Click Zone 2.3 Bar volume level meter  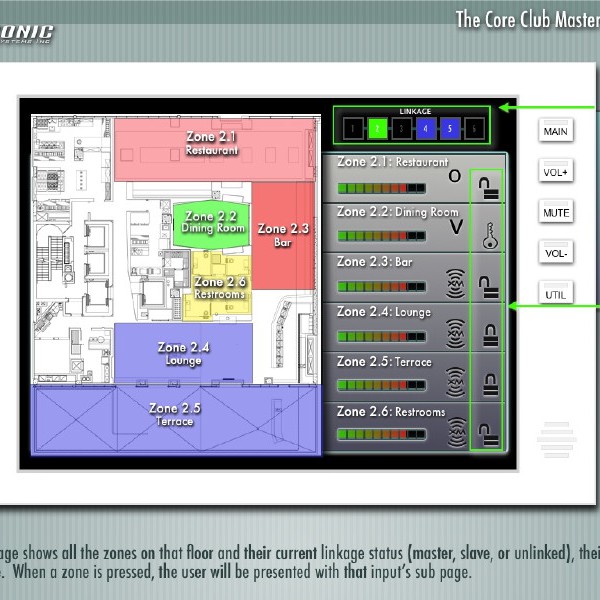click(381, 286)
